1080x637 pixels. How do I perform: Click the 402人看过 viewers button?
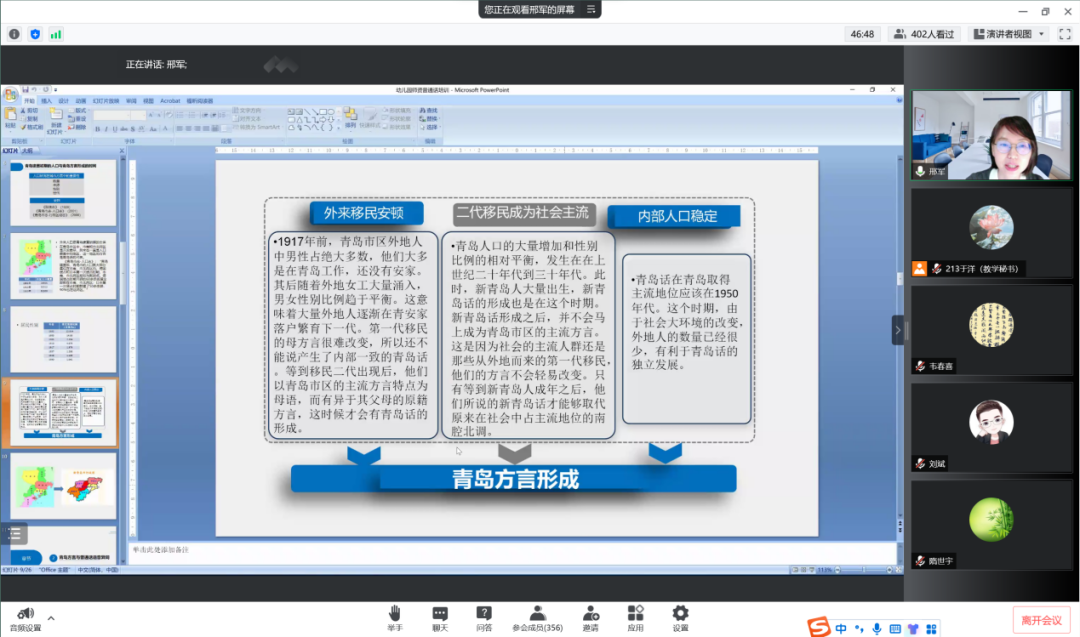point(924,34)
